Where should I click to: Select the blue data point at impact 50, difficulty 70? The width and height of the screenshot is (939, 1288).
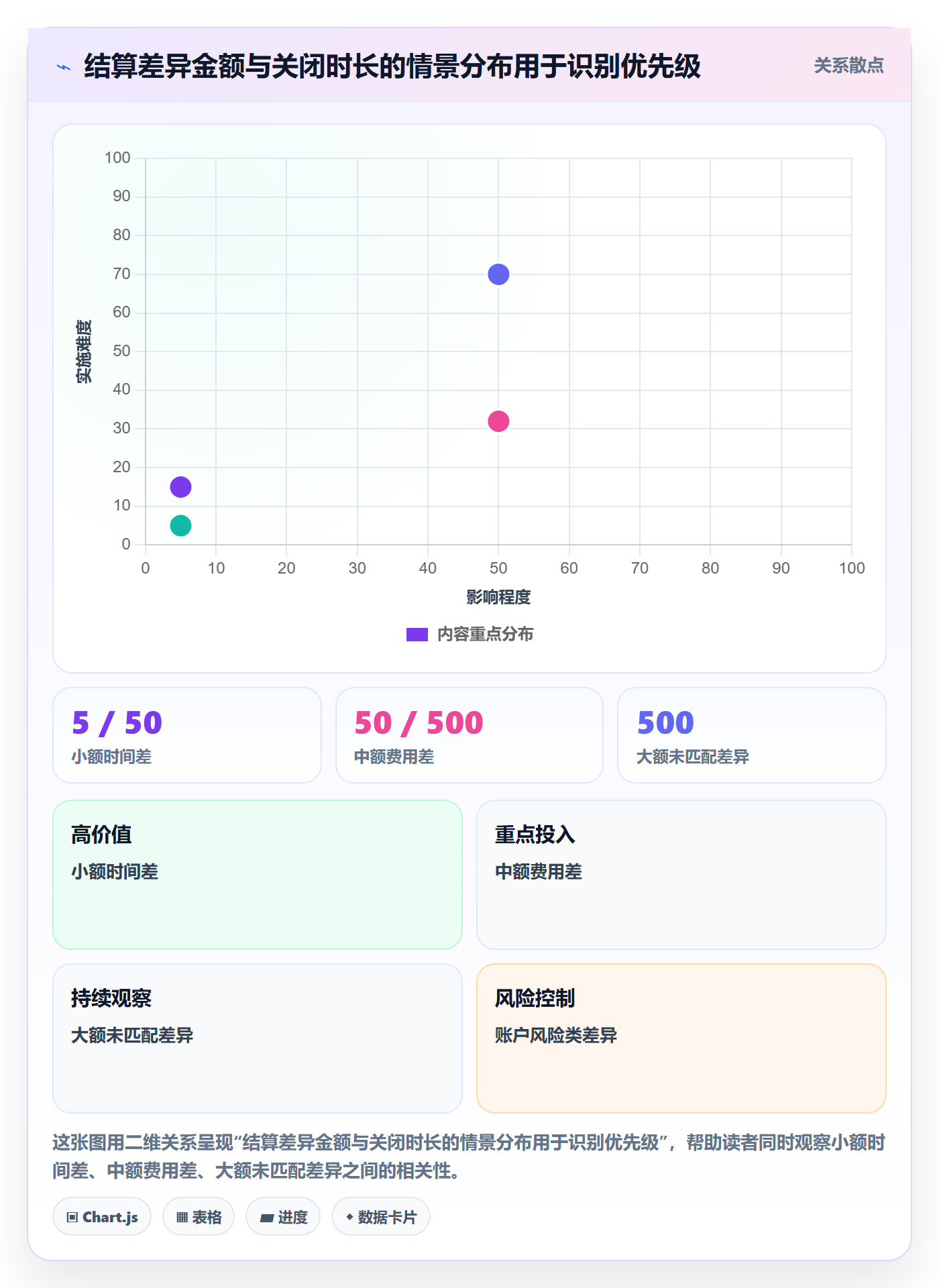(x=498, y=274)
